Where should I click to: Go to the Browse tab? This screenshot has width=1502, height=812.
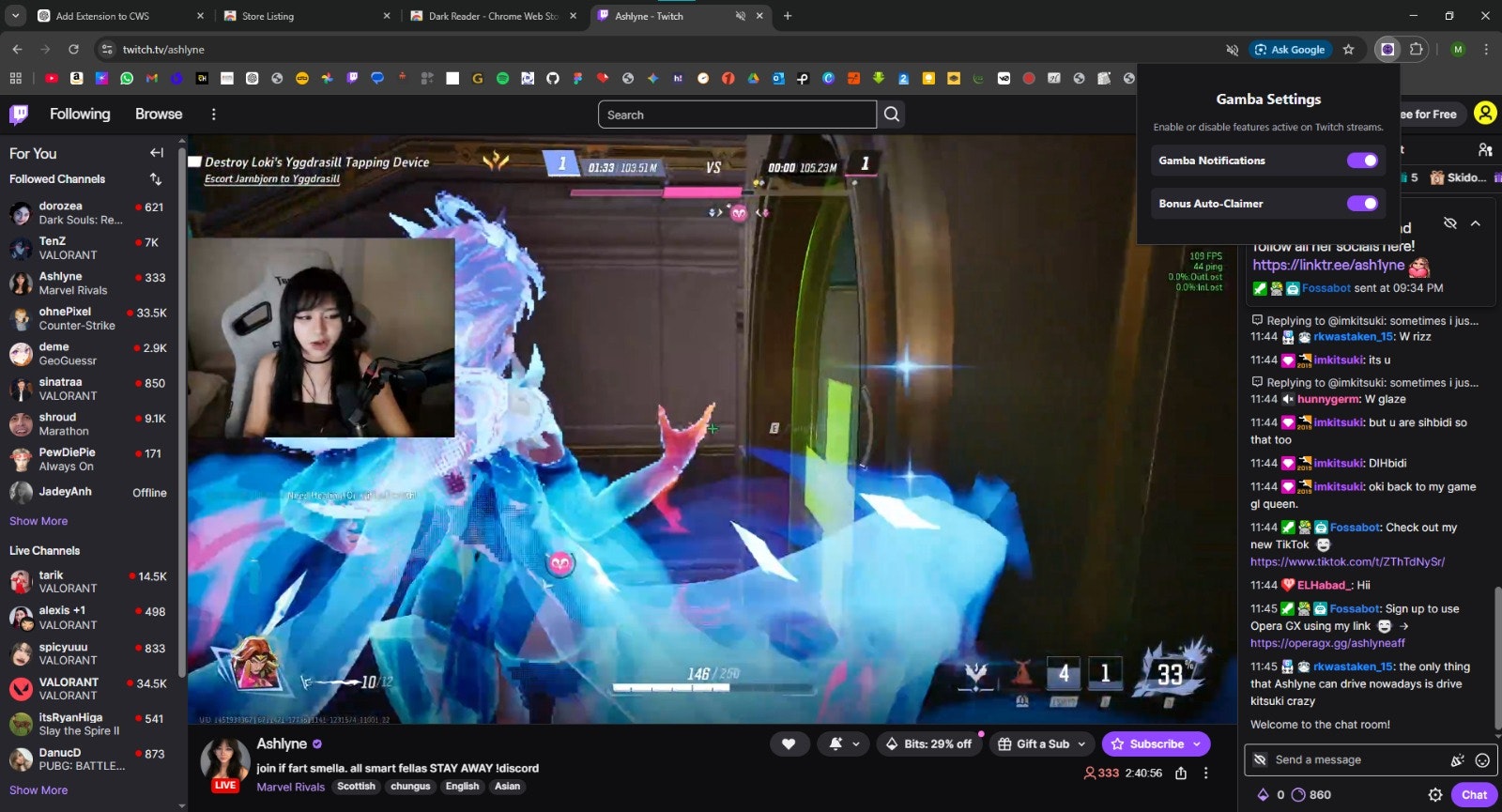coord(159,114)
